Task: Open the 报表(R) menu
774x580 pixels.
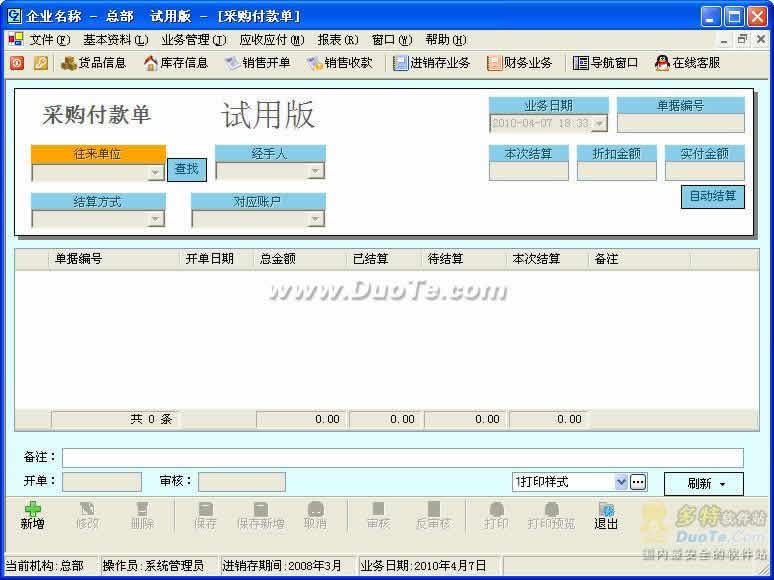Action: (x=338, y=39)
